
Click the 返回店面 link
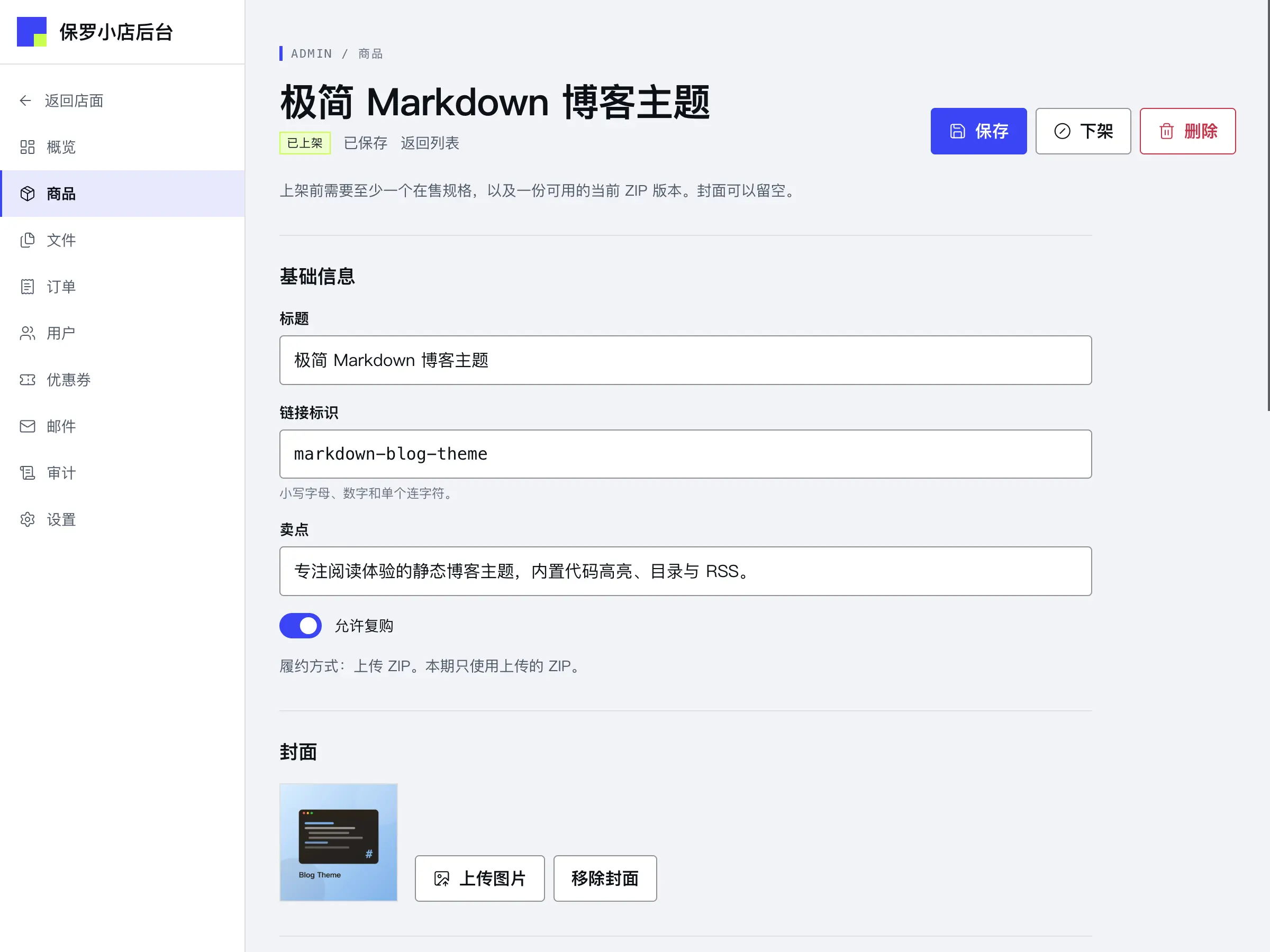click(122, 101)
